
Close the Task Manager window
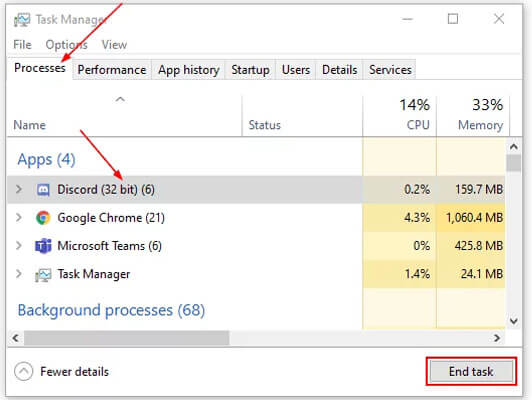[x=499, y=19]
